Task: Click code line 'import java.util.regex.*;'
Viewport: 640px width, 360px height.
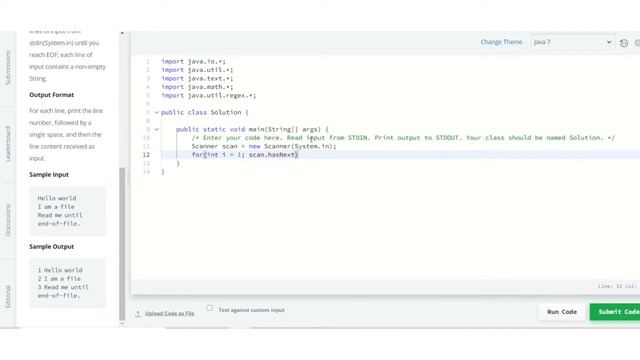Action: 209,96
